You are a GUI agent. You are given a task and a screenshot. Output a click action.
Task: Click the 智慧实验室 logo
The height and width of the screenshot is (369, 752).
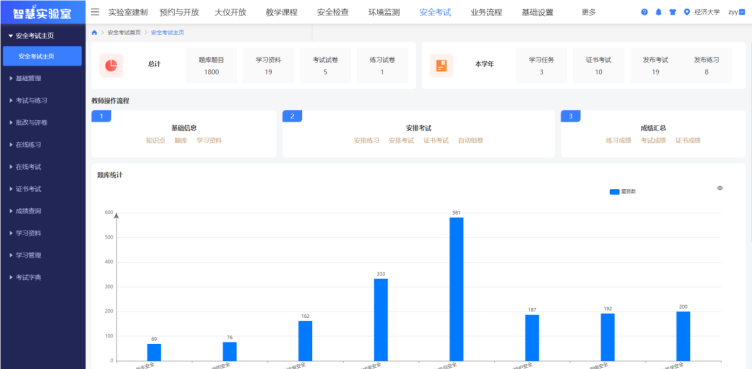coord(43,12)
